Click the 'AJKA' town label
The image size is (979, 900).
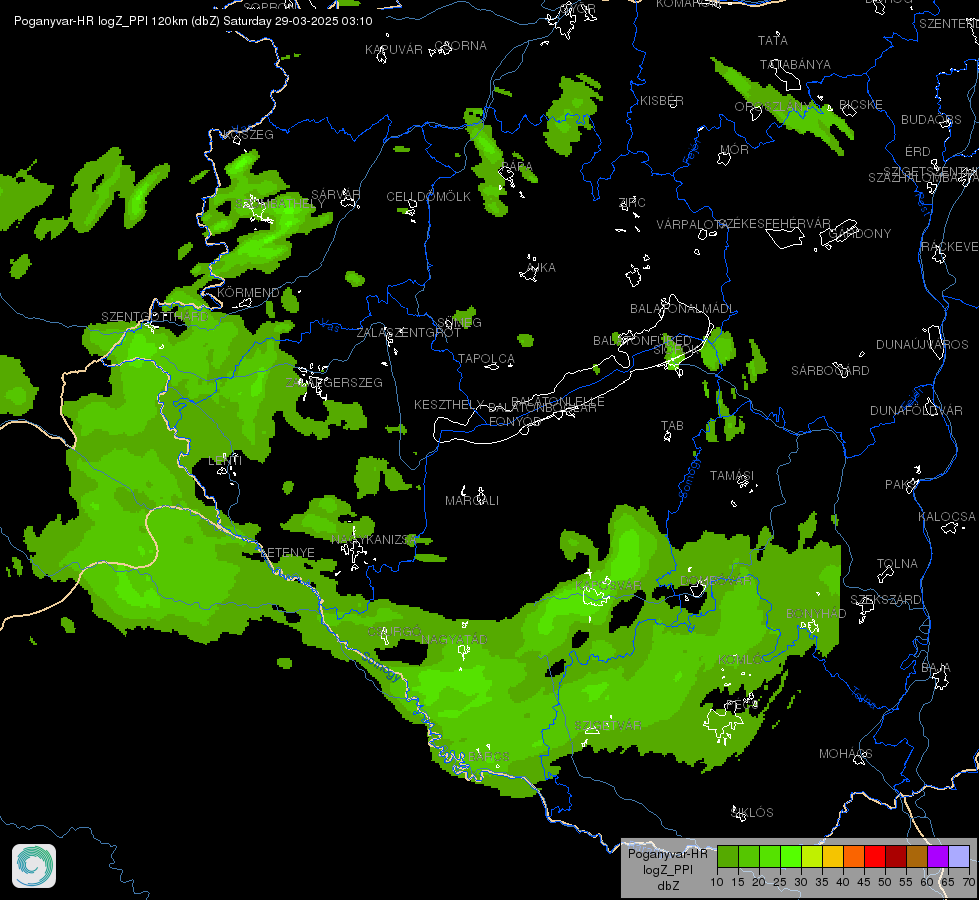pyautogui.click(x=541, y=268)
